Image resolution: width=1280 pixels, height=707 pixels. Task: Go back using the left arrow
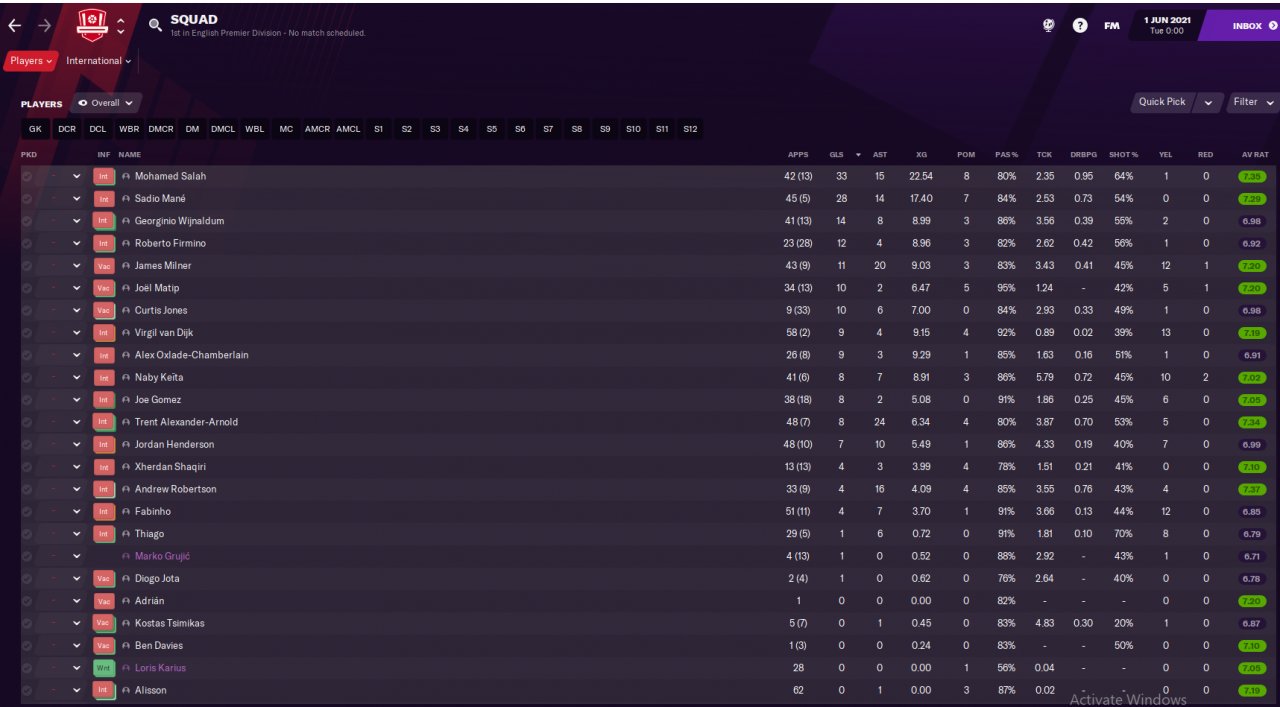14,25
